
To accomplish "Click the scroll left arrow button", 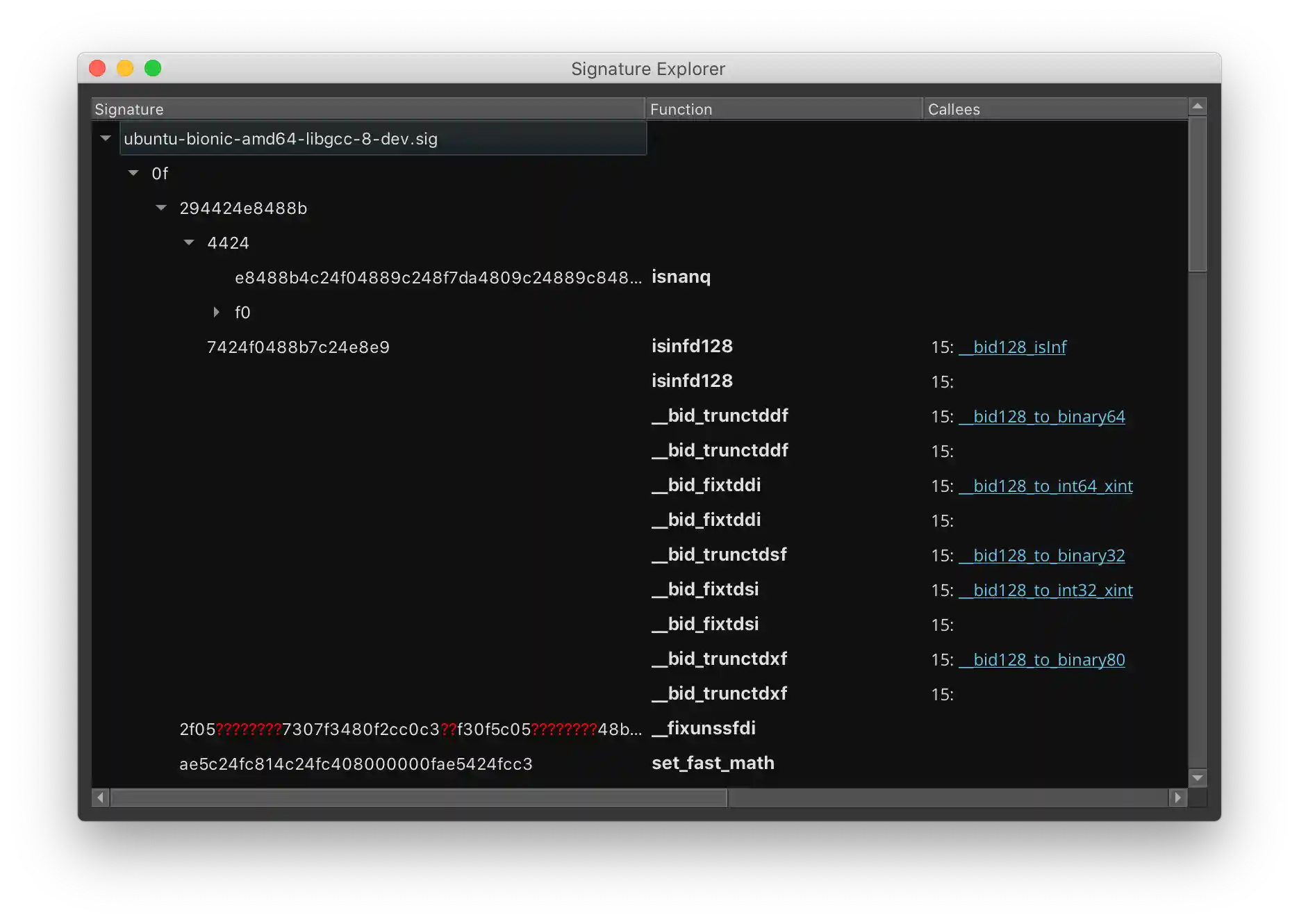I will pos(101,798).
